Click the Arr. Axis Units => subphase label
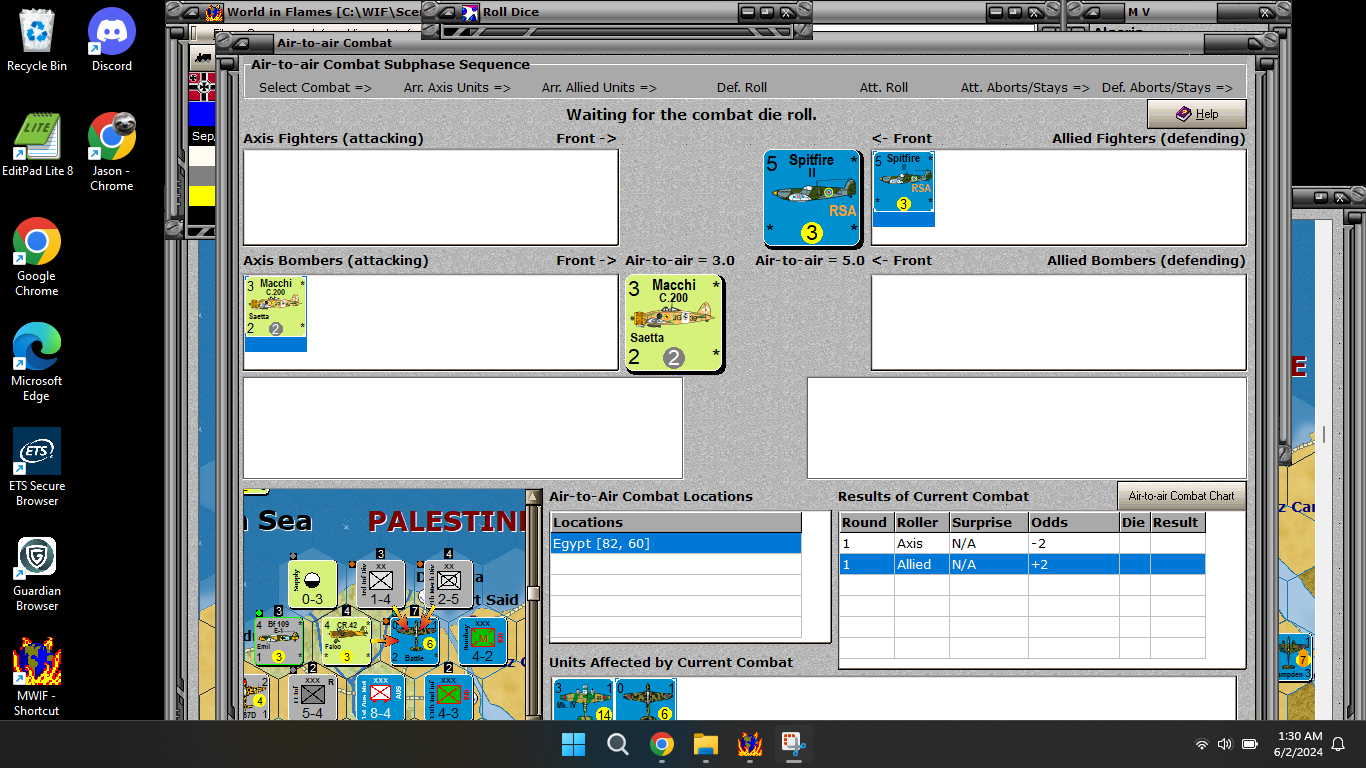The width and height of the screenshot is (1366, 768). point(457,88)
